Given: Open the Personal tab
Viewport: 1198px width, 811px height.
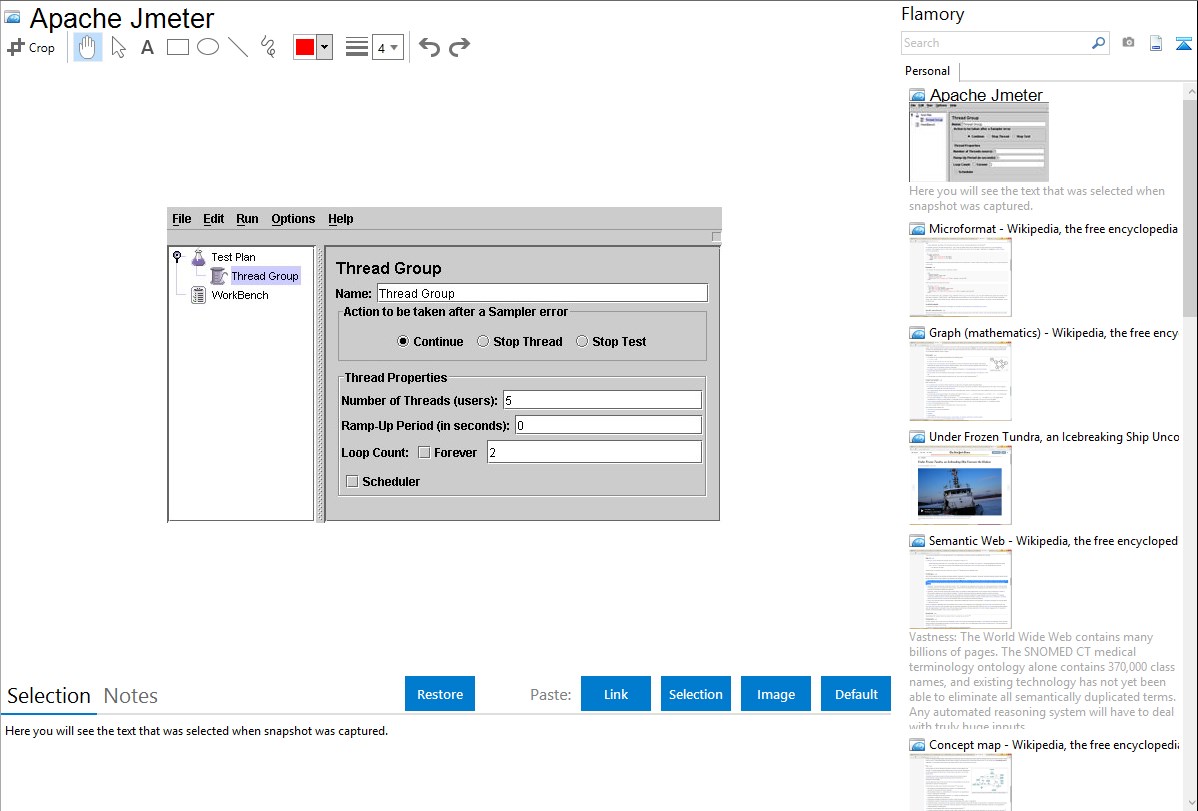Looking at the screenshot, I should pos(927,71).
